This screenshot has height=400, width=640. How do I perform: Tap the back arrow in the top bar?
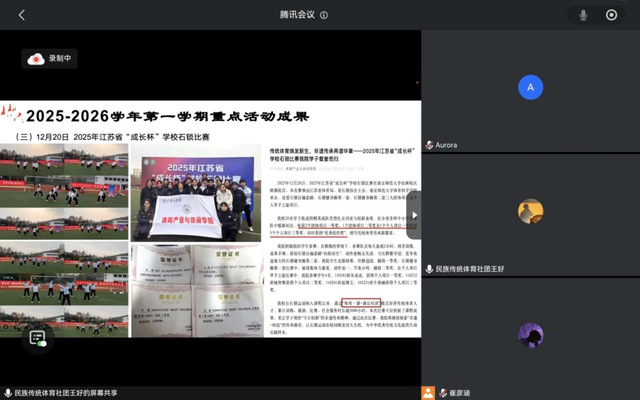(x=22, y=15)
